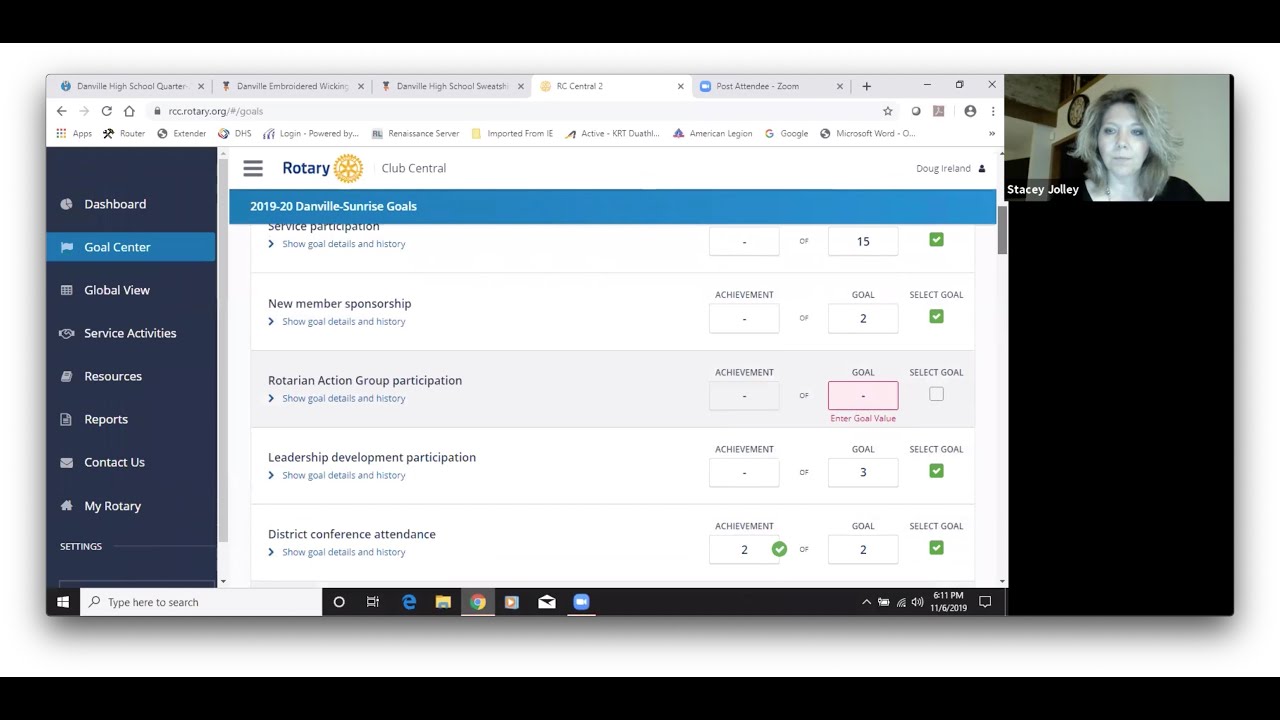Open Chrome three-dot menu

(993, 111)
